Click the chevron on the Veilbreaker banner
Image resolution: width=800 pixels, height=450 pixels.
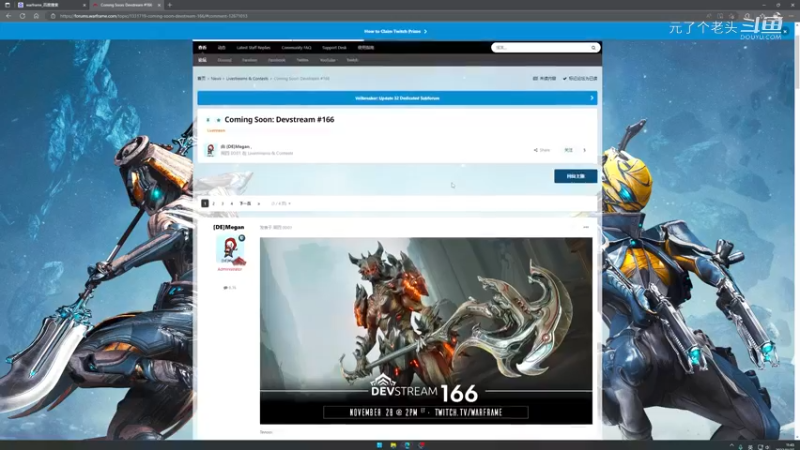[592, 98]
